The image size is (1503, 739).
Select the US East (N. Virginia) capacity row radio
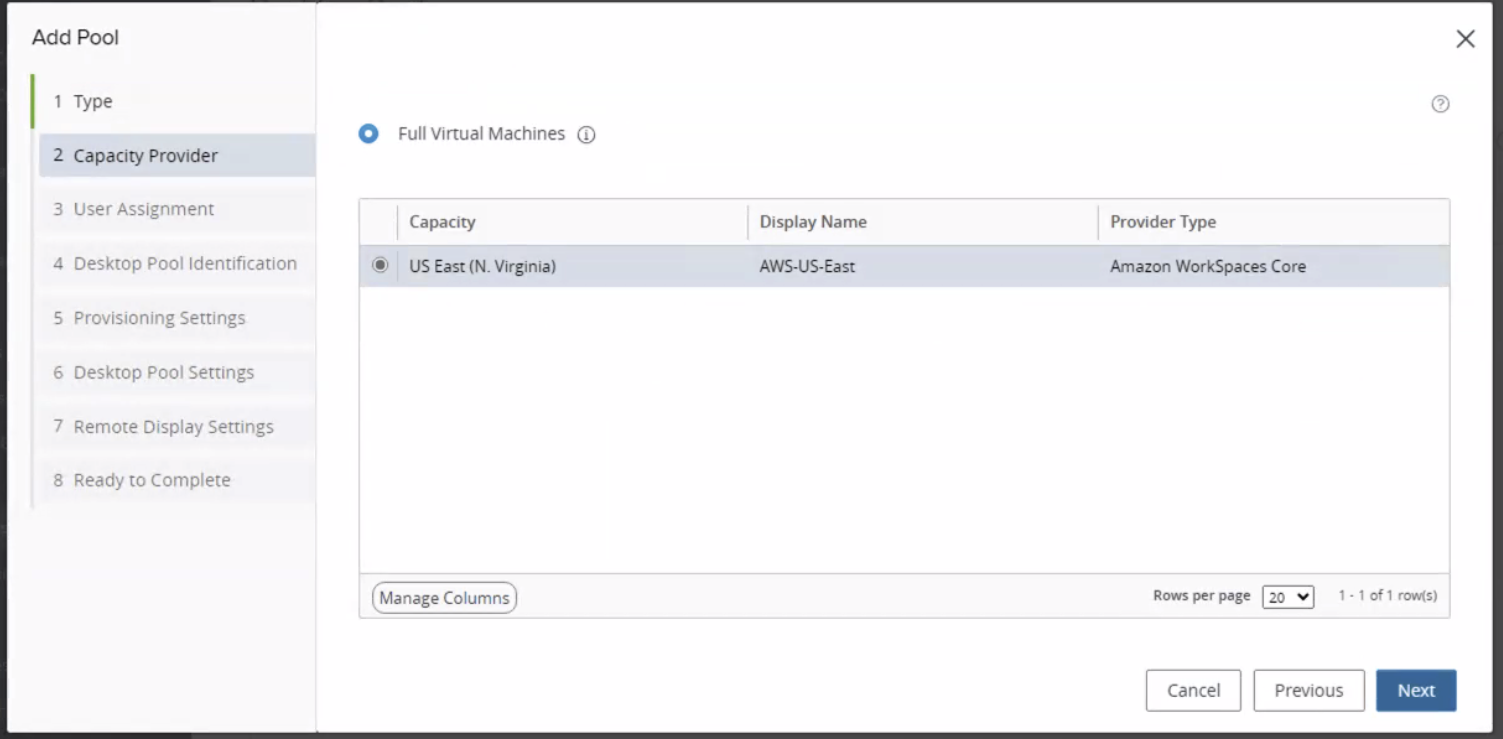coord(380,265)
